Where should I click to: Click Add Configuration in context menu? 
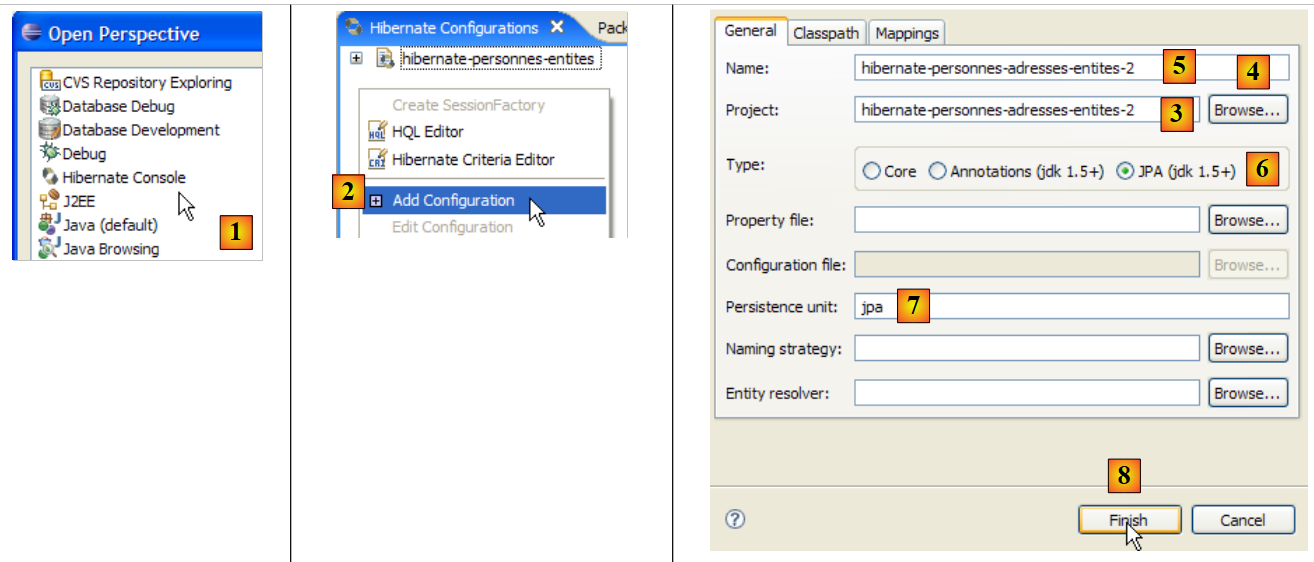pyautogui.click(x=453, y=201)
